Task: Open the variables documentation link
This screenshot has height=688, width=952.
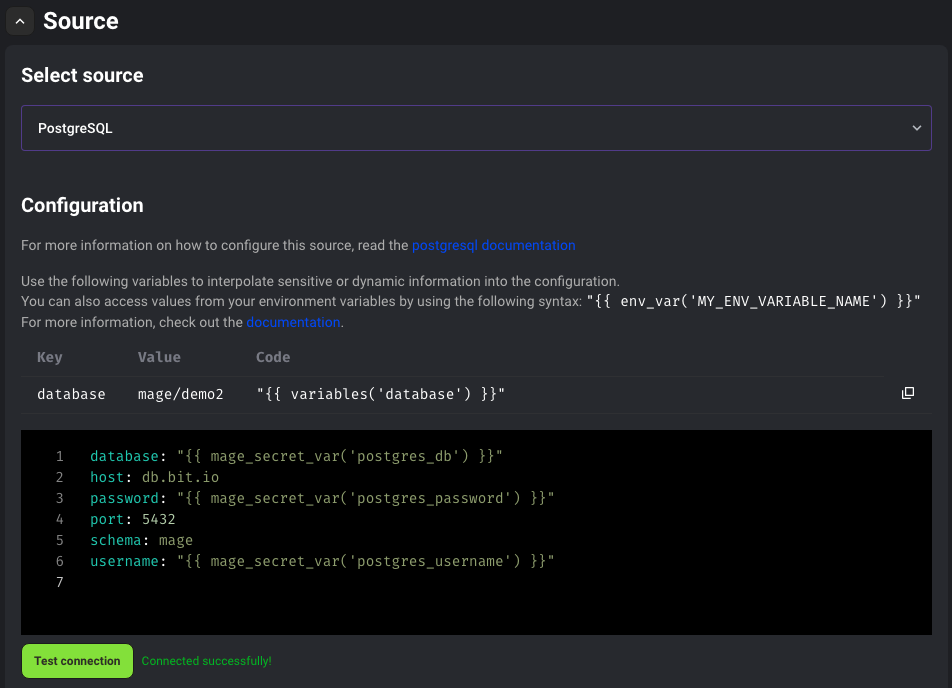Action: (x=293, y=322)
